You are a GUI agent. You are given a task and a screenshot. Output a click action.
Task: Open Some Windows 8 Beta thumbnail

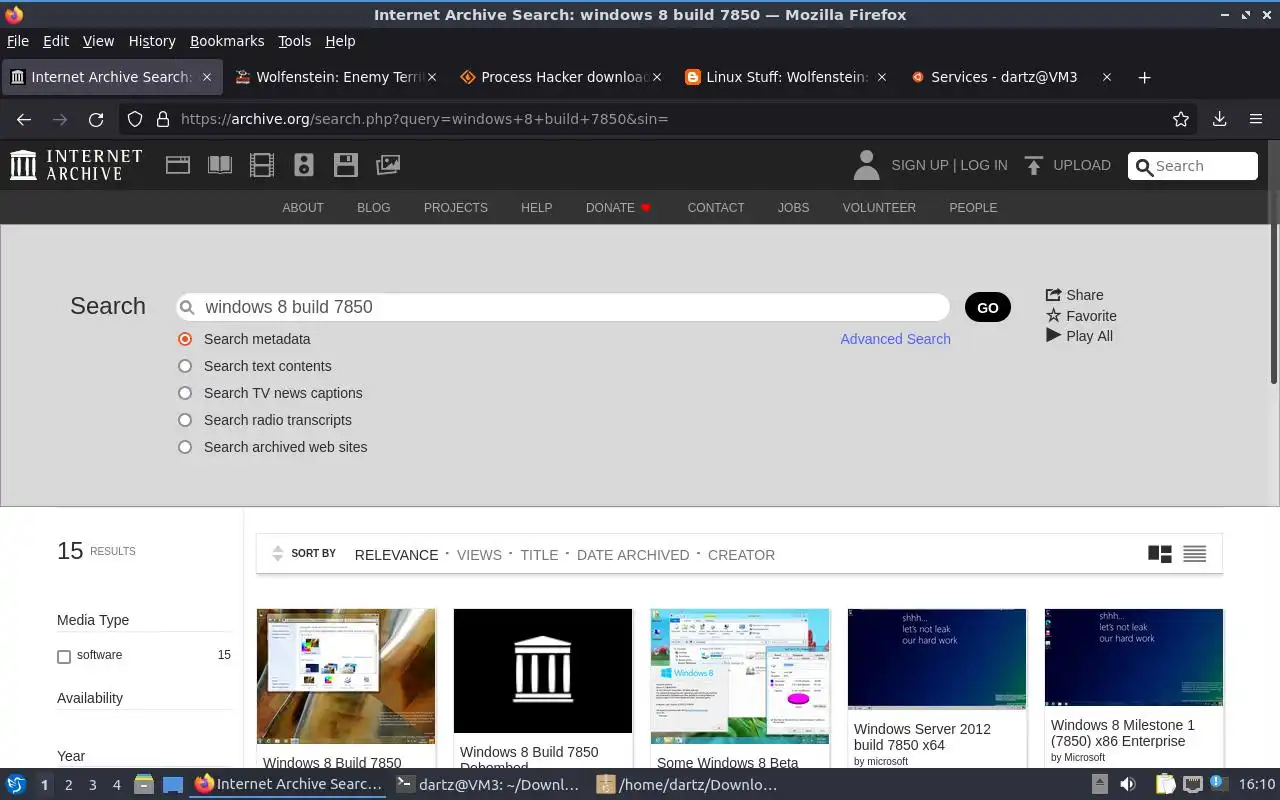740,676
